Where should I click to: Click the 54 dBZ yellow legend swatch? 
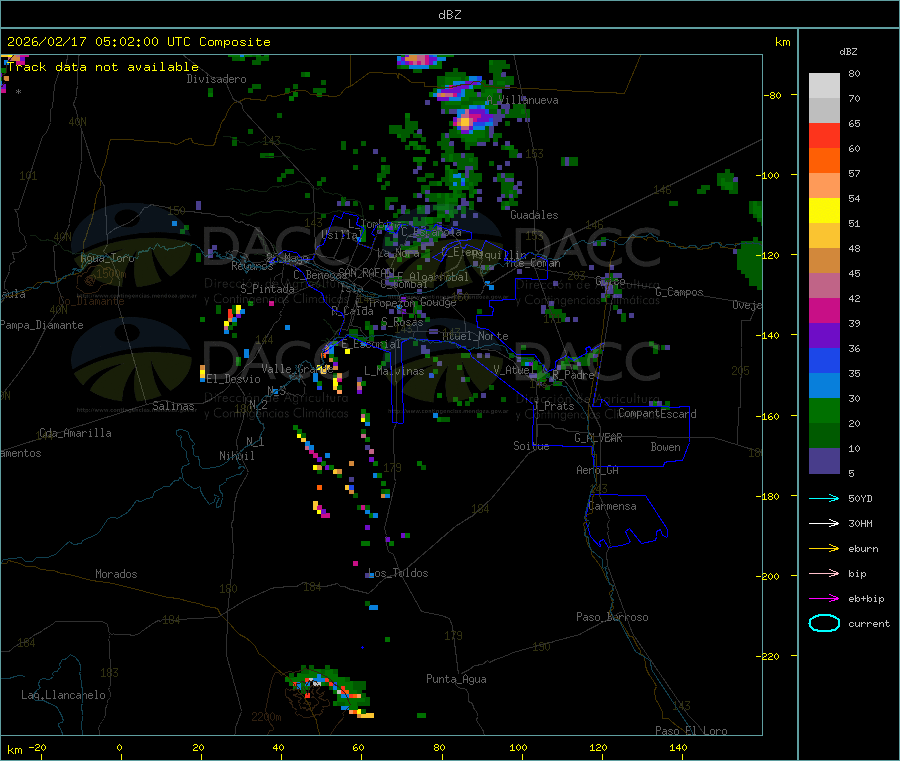pyautogui.click(x=824, y=211)
